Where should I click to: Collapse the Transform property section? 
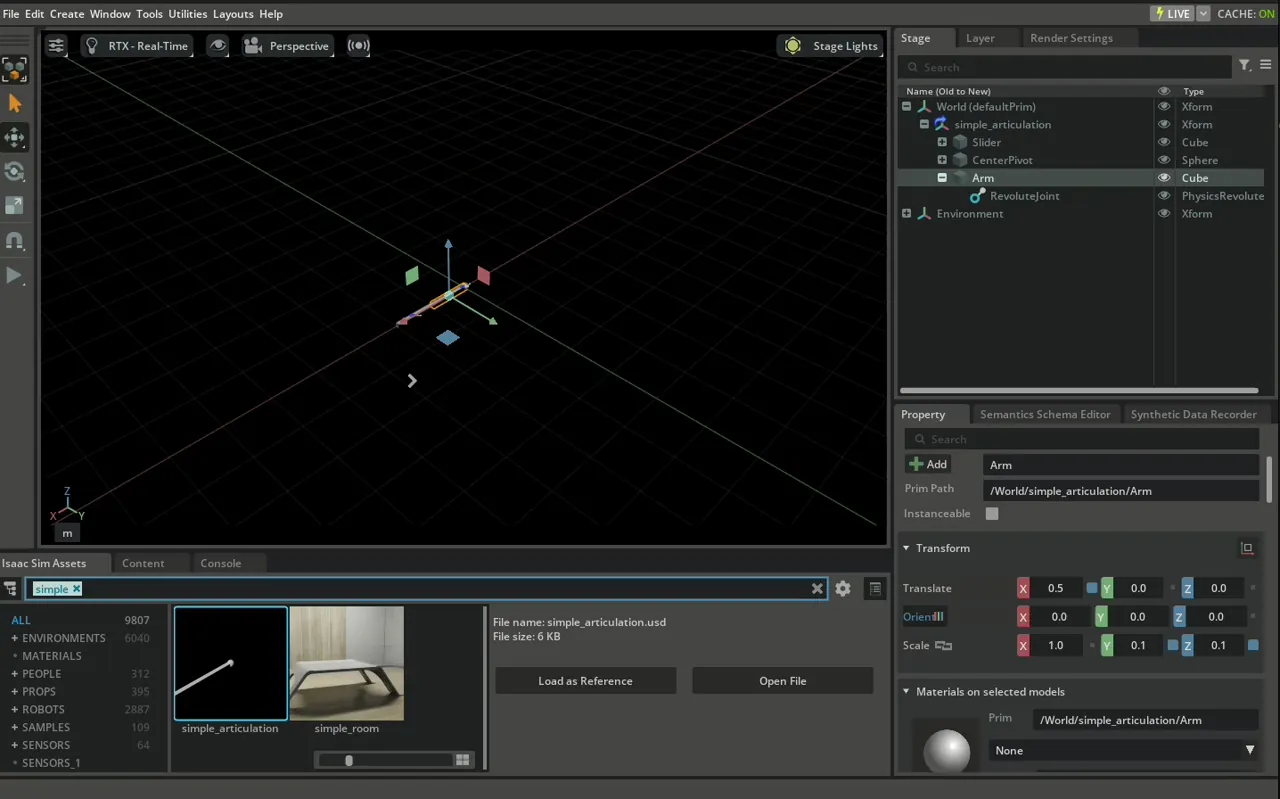907,548
